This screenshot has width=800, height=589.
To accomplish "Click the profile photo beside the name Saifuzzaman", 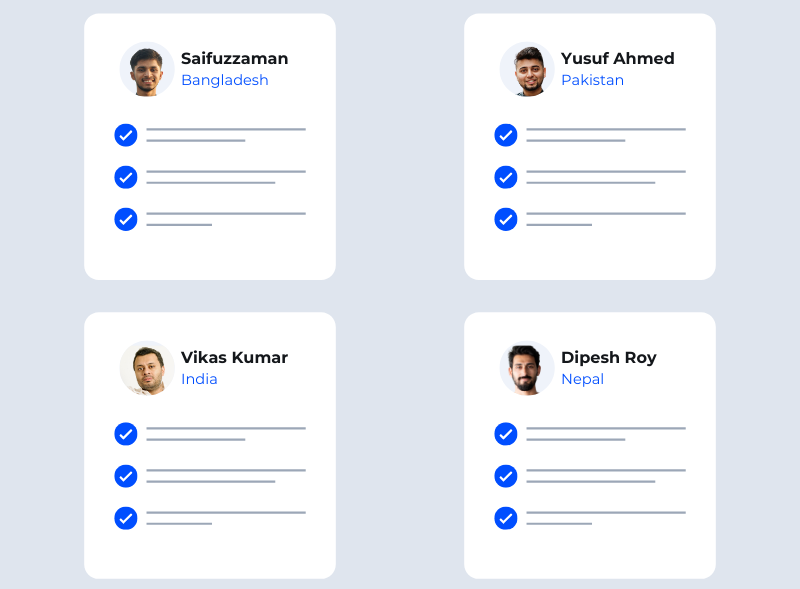I will [147, 69].
